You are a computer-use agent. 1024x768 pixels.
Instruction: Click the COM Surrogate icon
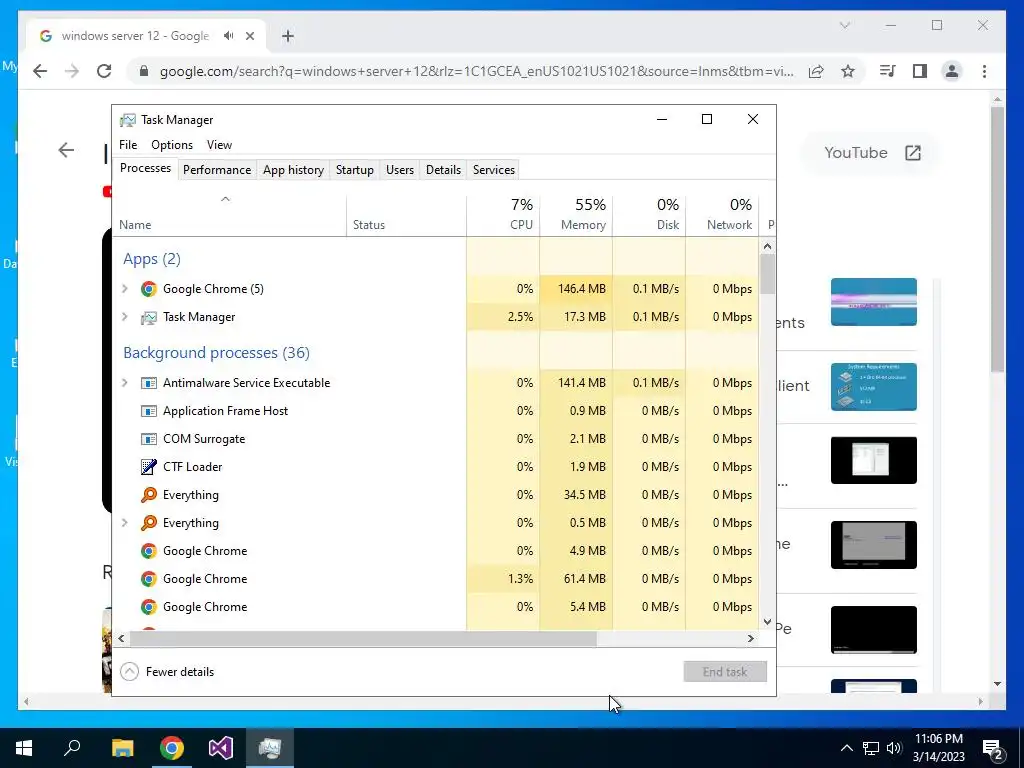149,439
